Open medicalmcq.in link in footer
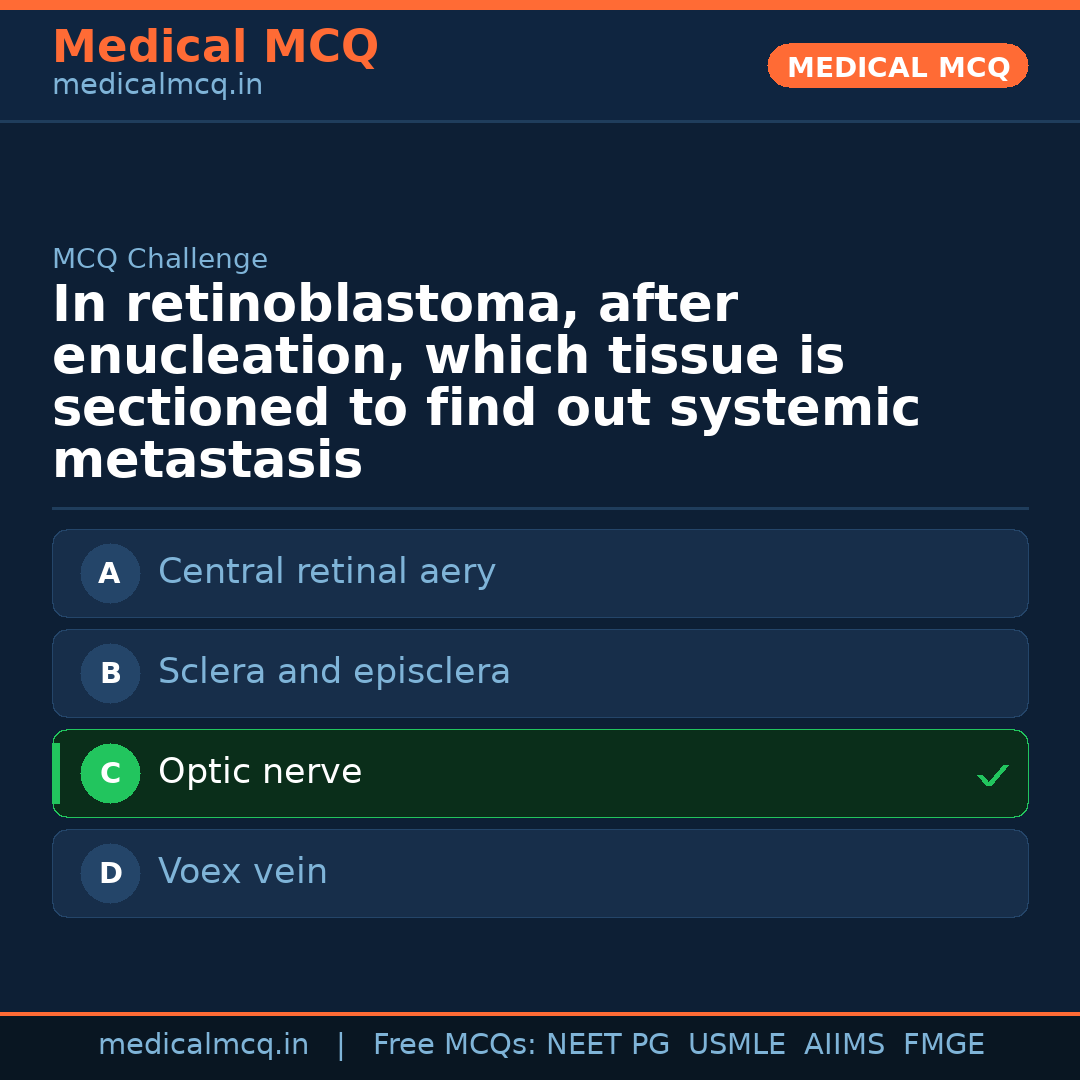This screenshot has height=1080, width=1080. pyautogui.click(x=203, y=1045)
